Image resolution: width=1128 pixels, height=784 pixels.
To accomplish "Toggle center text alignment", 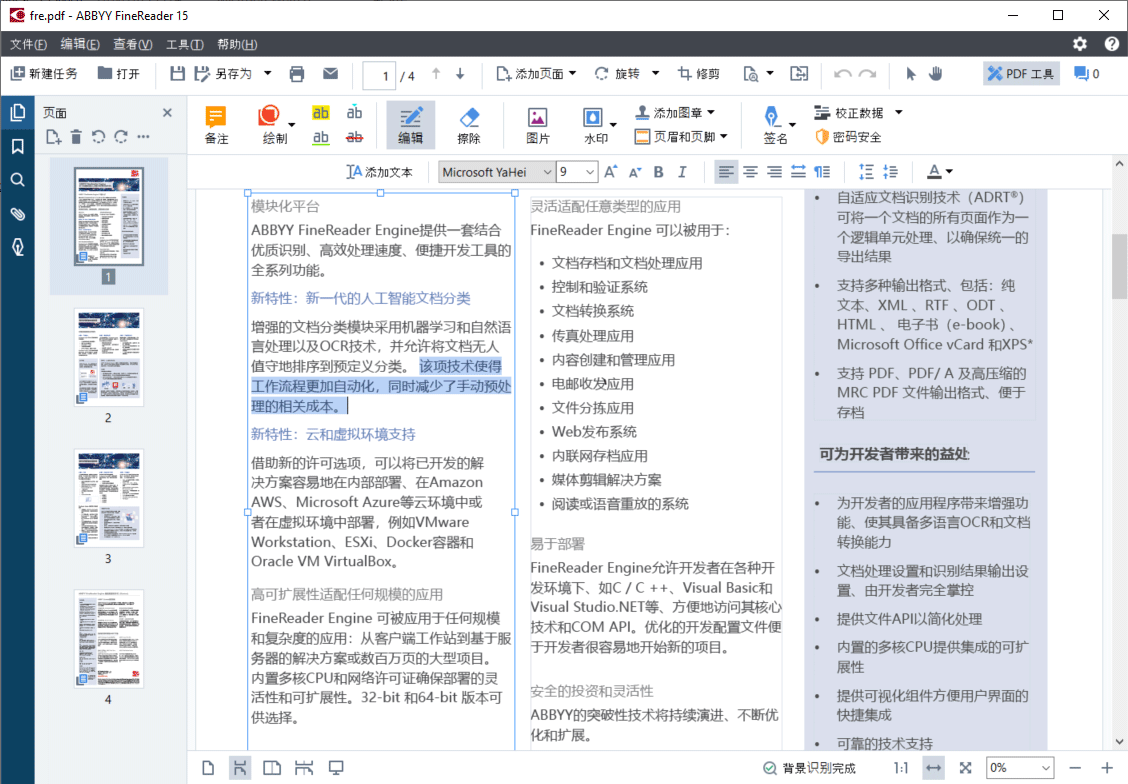I will pos(749,171).
